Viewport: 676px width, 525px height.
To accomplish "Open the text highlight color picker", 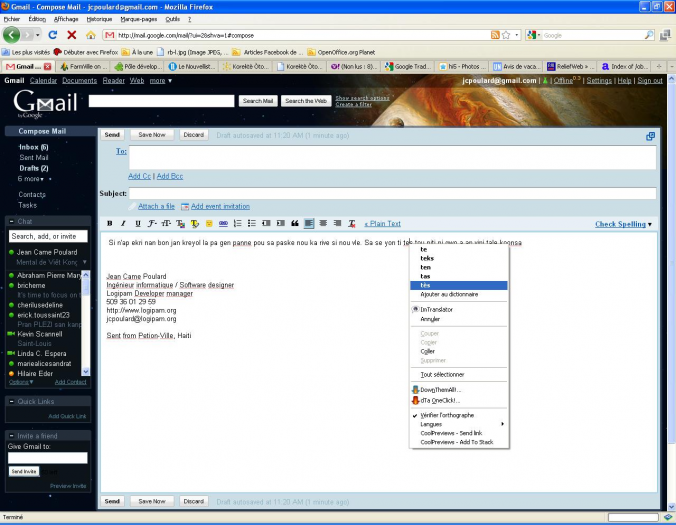I will point(195,223).
